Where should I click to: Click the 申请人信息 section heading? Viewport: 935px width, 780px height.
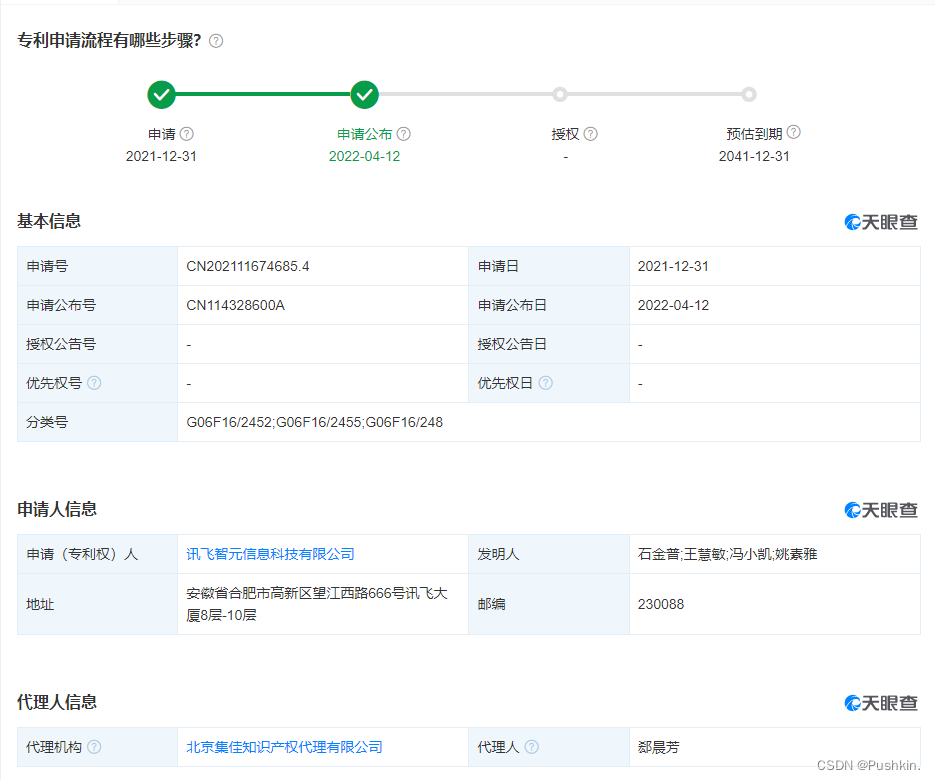(57, 509)
